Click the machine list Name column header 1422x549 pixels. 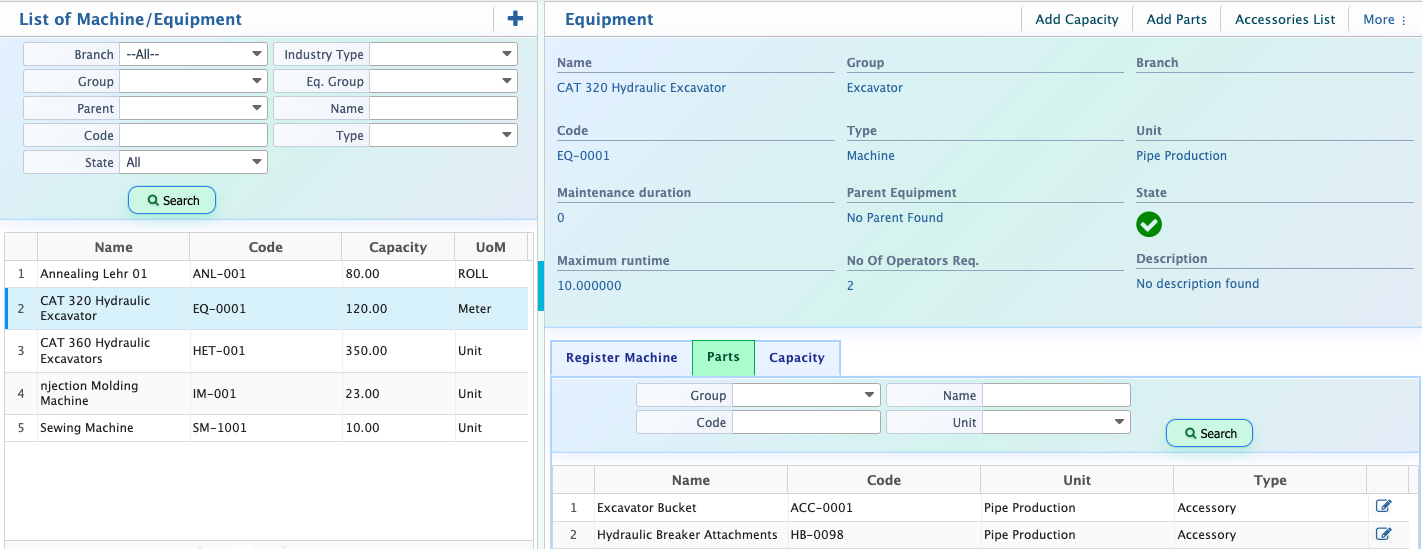(x=113, y=247)
